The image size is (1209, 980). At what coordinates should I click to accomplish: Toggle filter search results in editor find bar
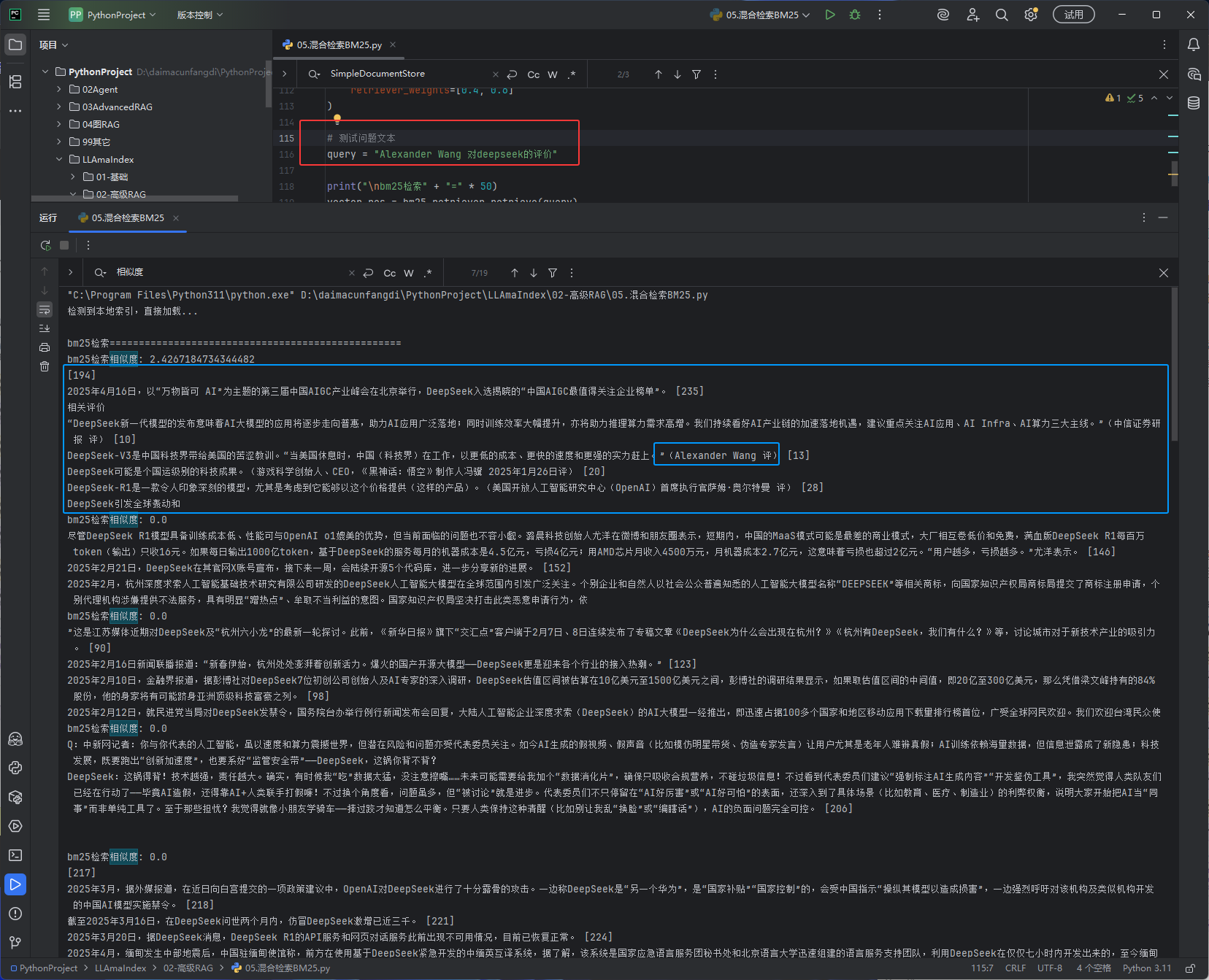click(696, 74)
